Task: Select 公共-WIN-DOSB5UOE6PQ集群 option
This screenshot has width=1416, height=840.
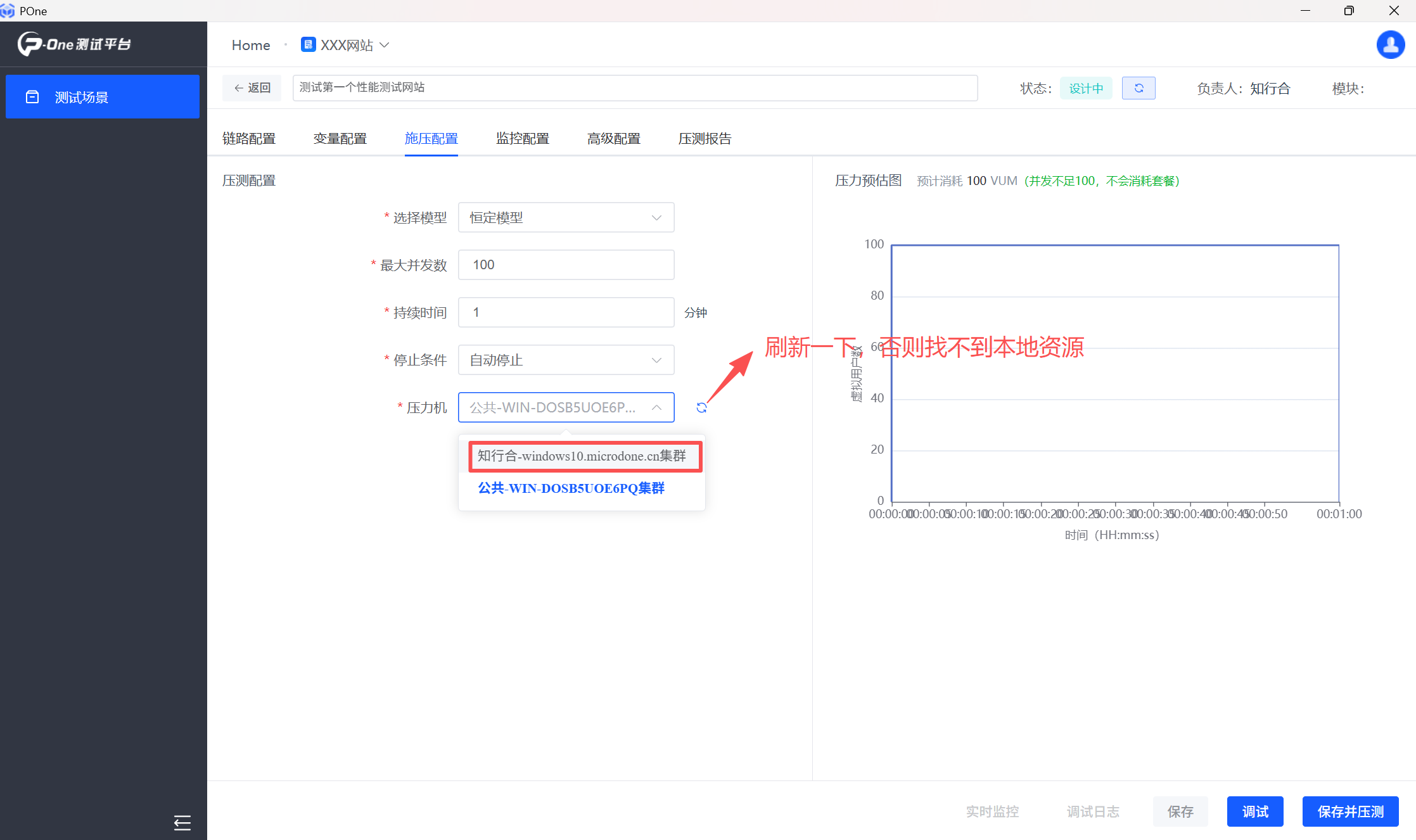Action: (571, 488)
